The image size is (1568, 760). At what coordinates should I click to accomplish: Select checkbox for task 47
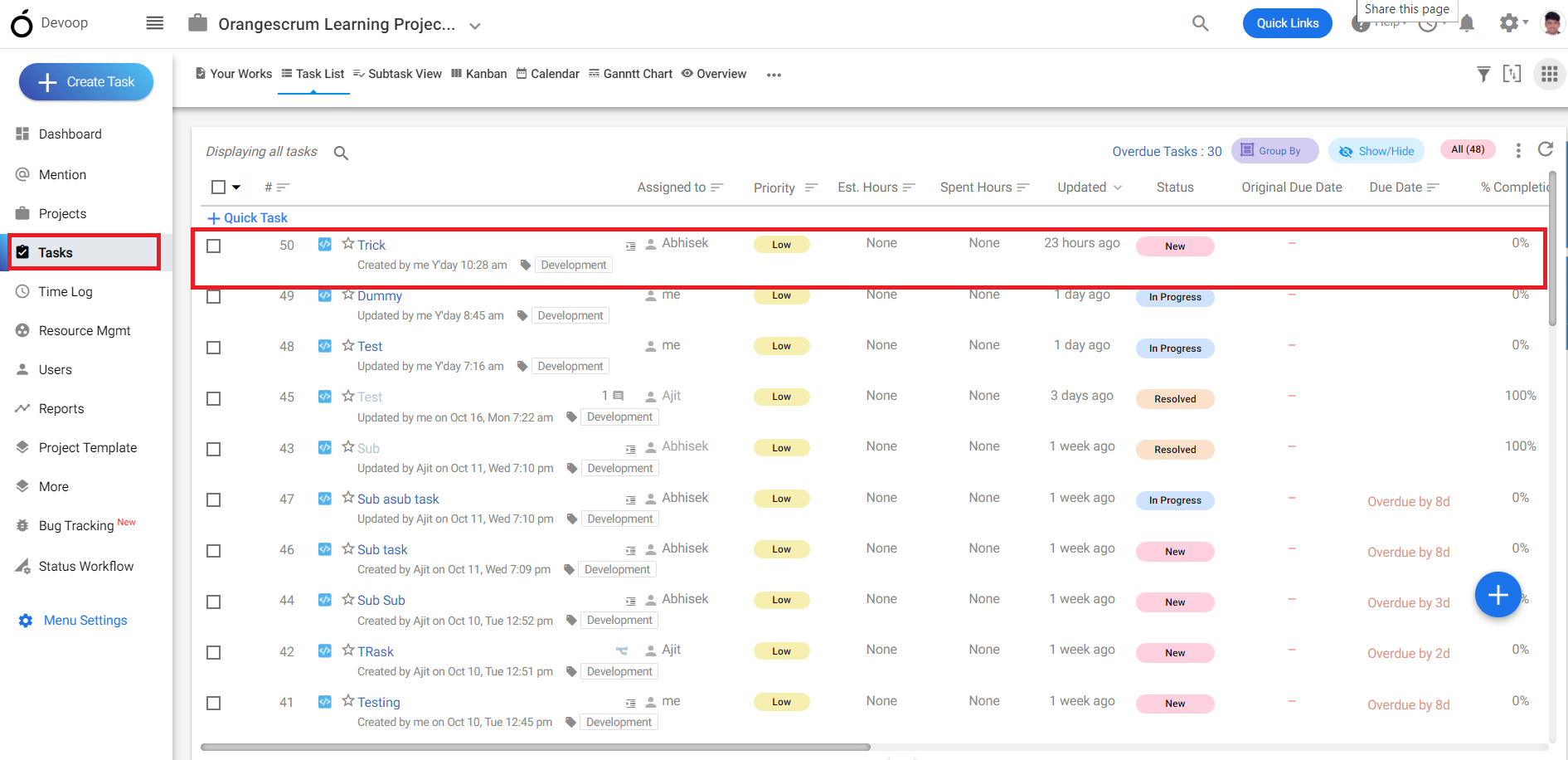pyautogui.click(x=214, y=499)
